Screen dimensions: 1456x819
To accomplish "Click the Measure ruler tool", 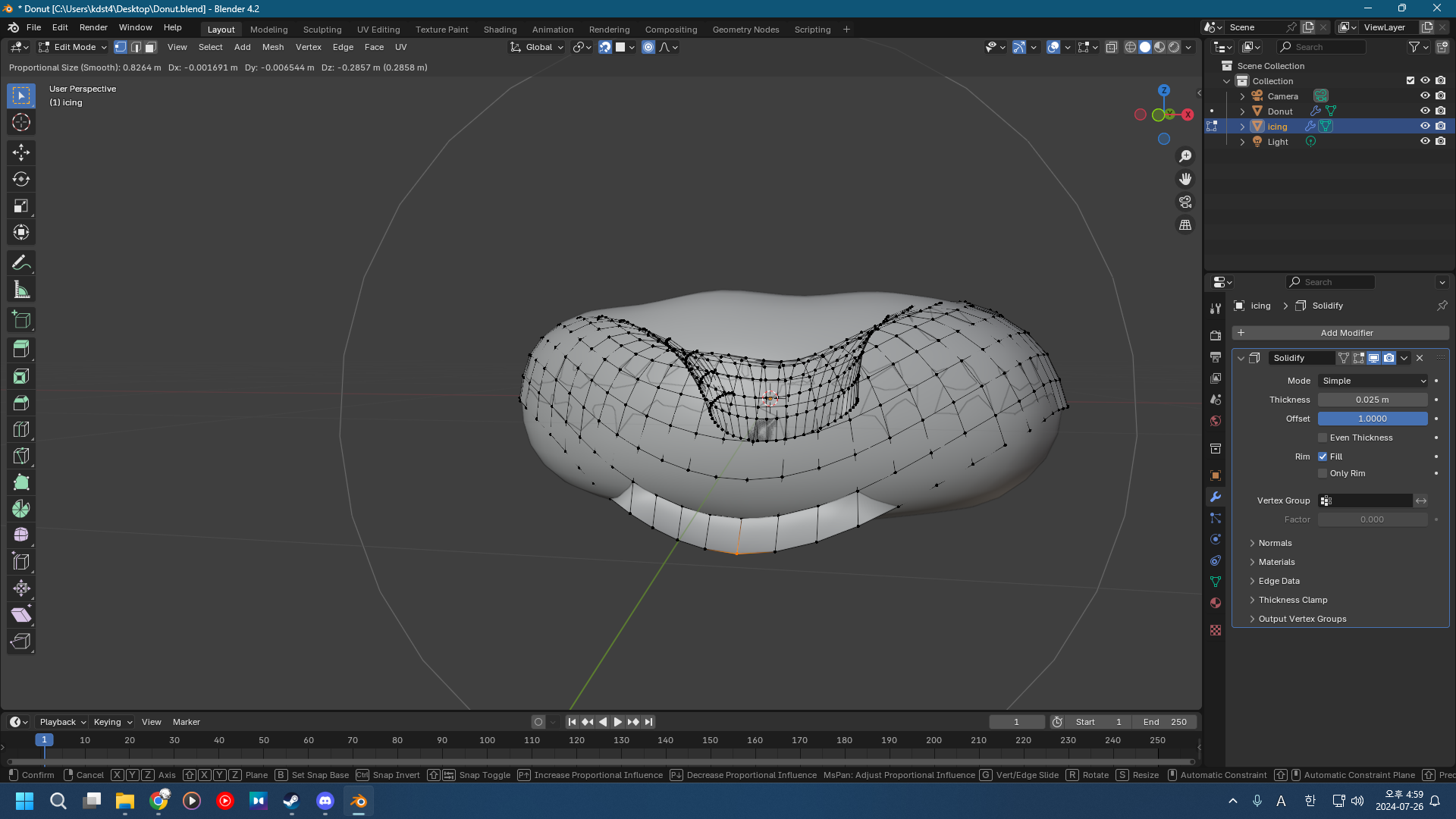I will pyautogui.click(x=20, y=290).
